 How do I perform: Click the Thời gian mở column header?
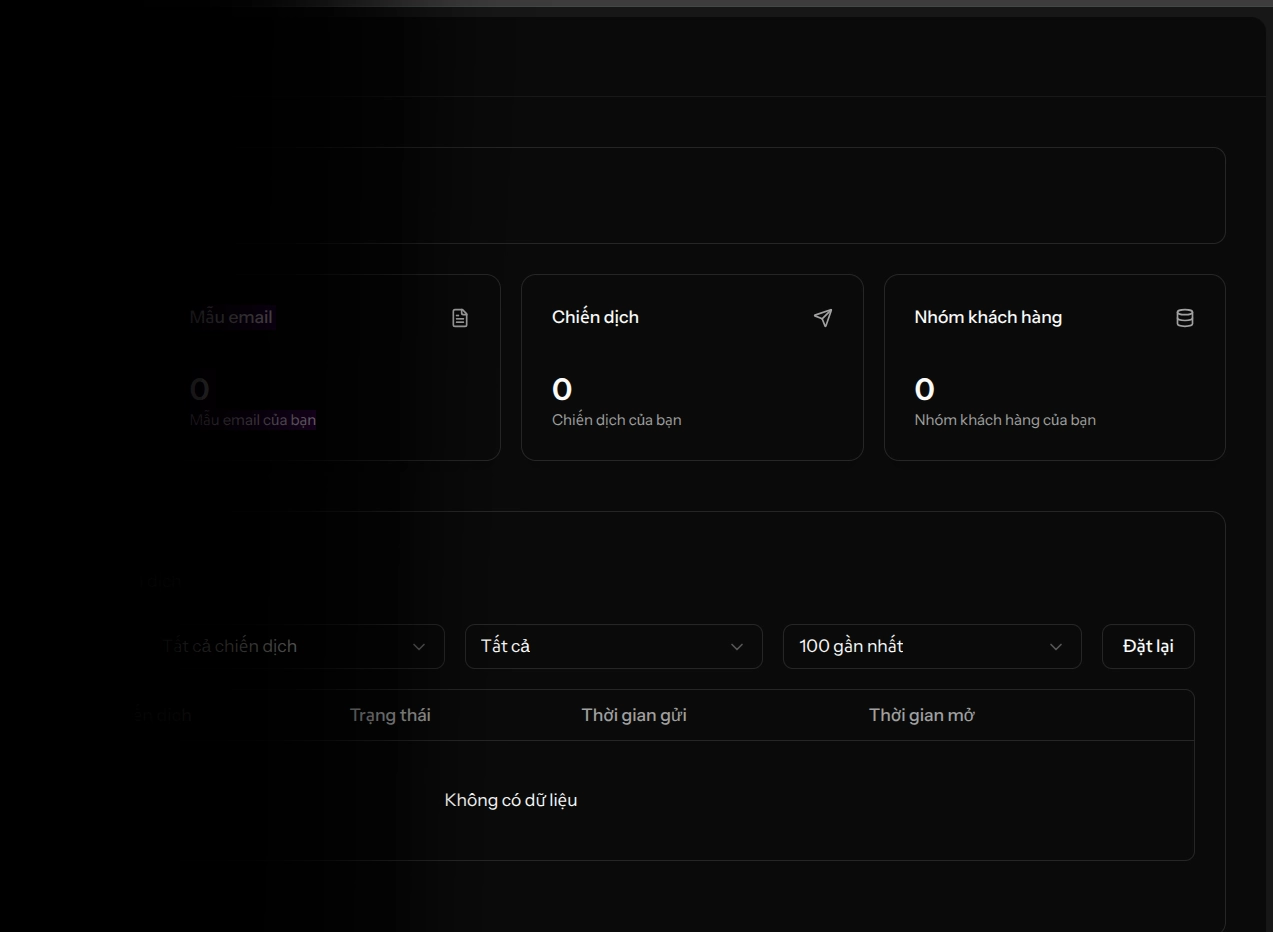click(921, 715)
